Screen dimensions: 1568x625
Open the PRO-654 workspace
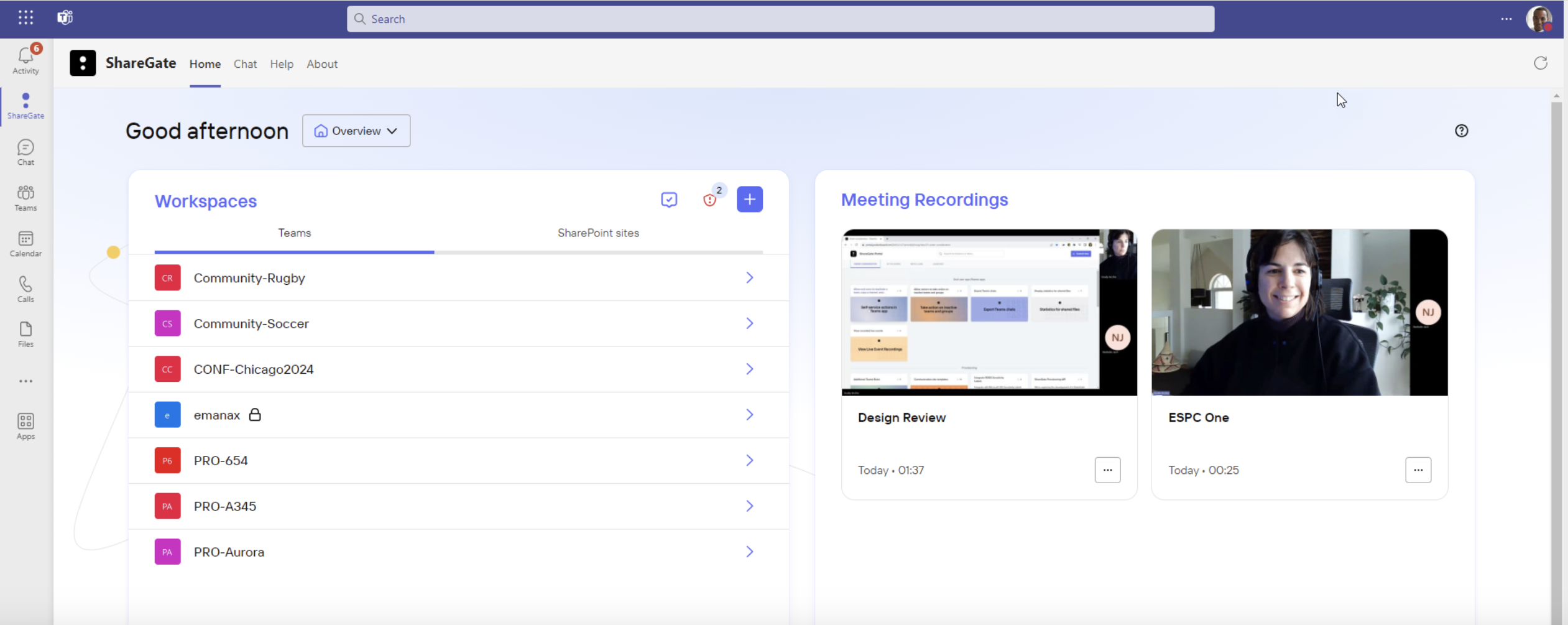coord(459,461)
